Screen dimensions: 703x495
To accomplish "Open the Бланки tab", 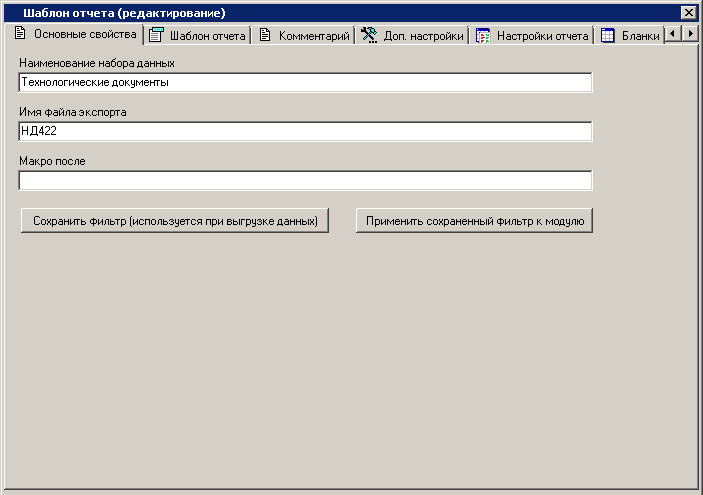I will pos(640,36).
